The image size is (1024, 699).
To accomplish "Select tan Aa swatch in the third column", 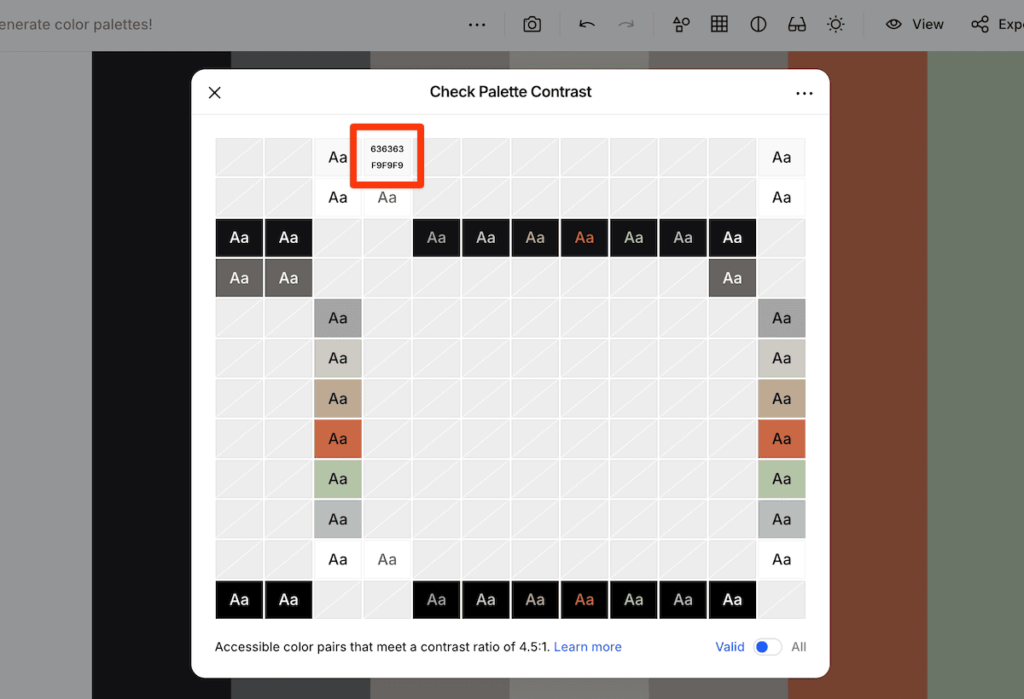I will [338, 398].
